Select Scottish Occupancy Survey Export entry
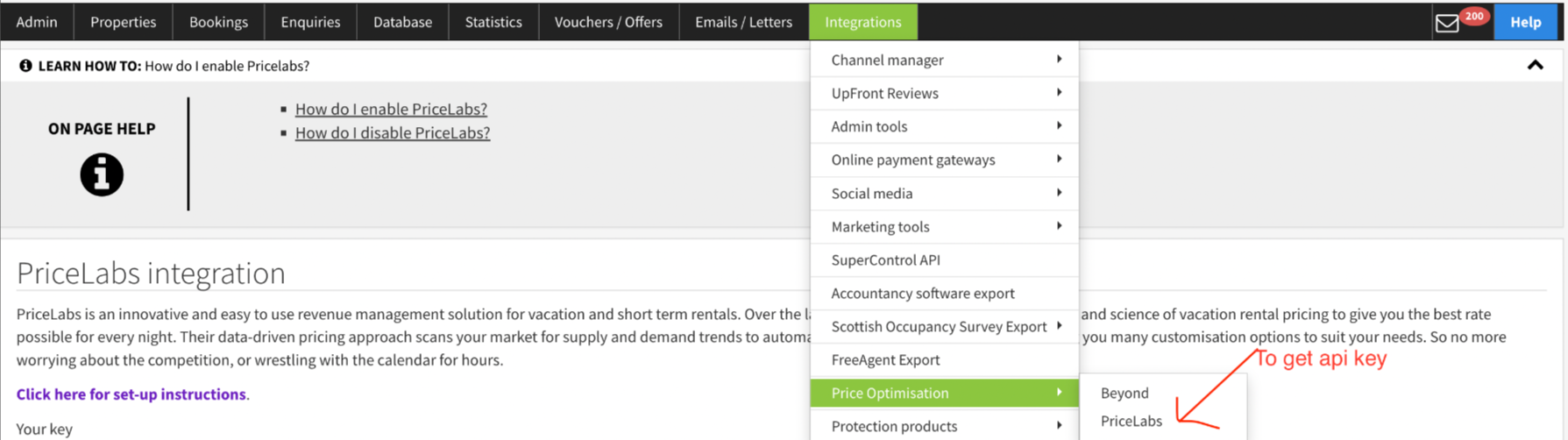The width and height of the screenshot is (1568, 440). [944, 326]
